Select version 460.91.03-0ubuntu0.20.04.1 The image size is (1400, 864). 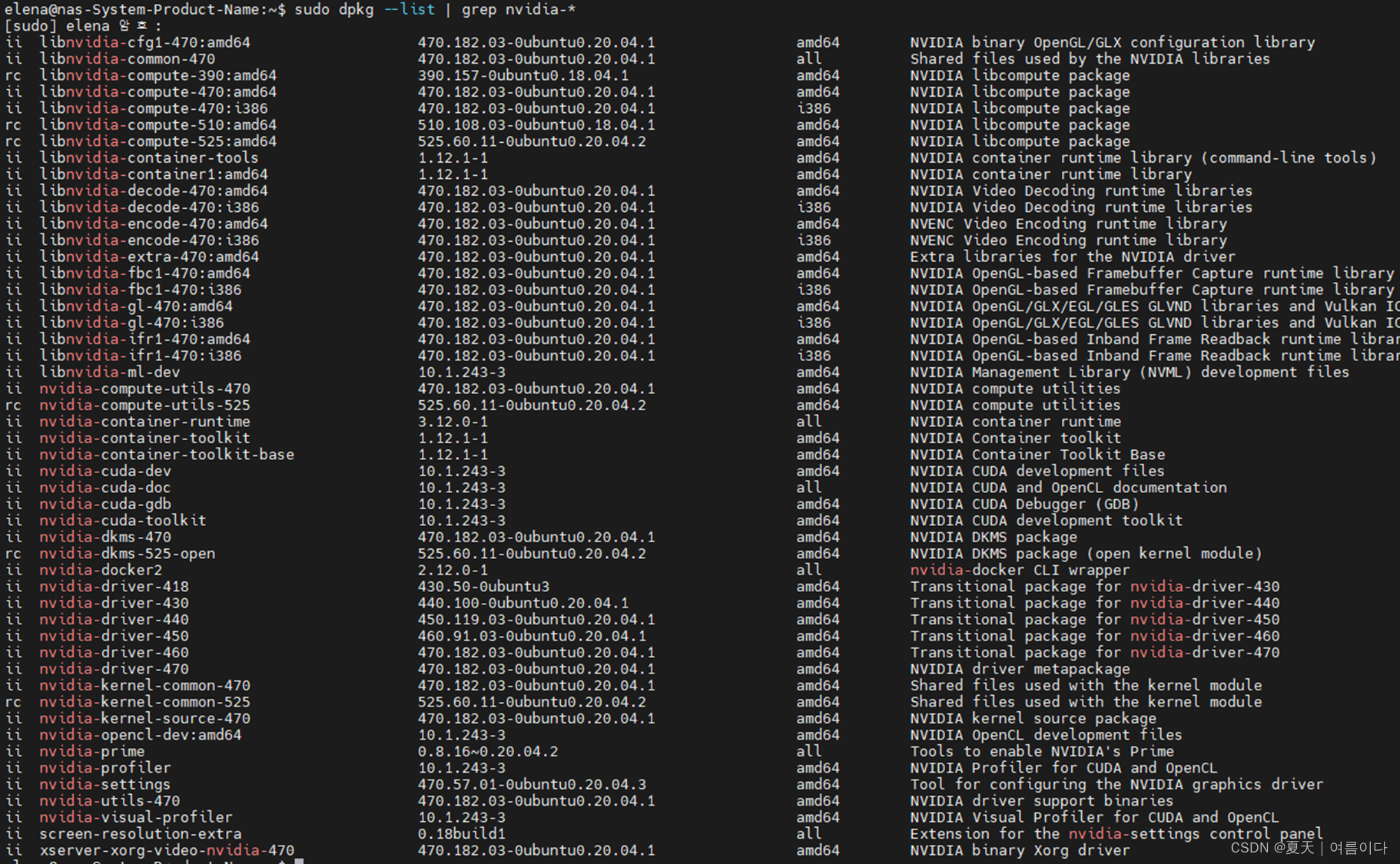(532, 637)
